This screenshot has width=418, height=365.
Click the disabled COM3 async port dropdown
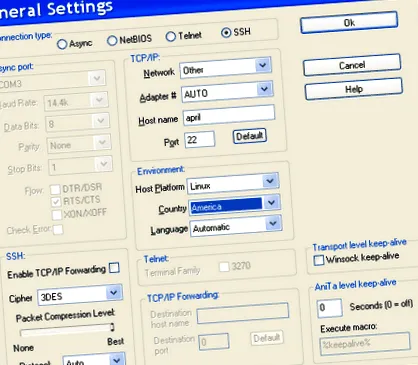pos(52,81)
